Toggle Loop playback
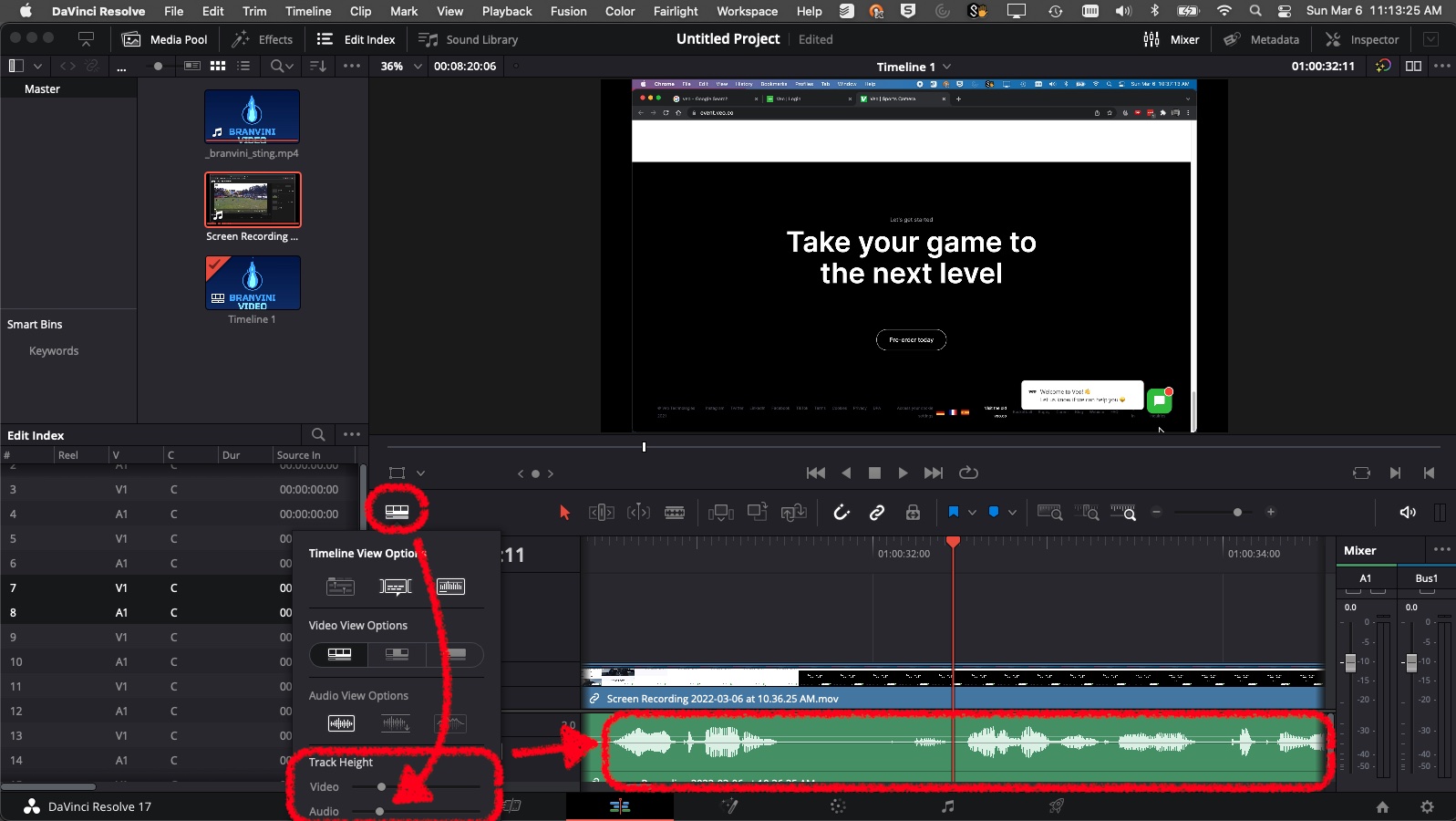 (x=968, y=473)
